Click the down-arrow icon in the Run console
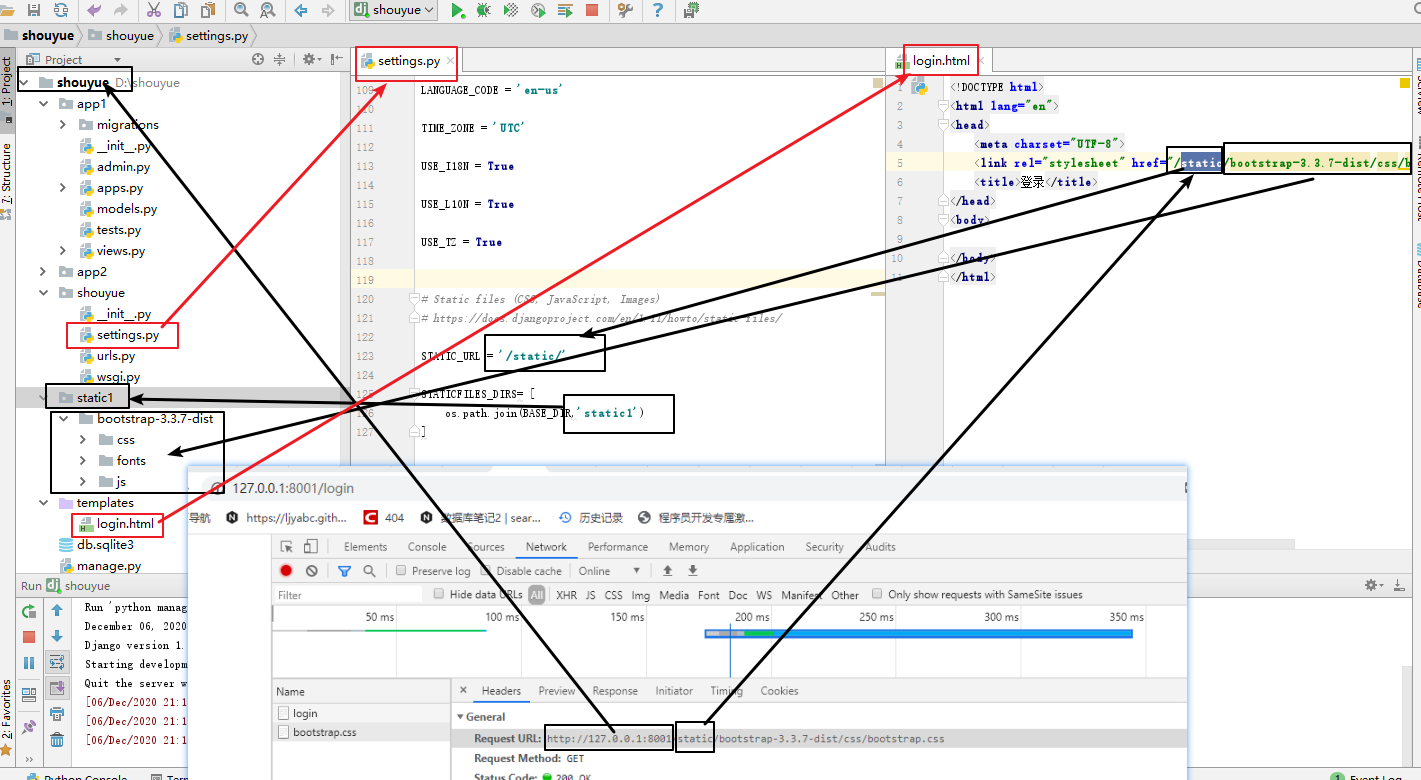Image resolution: width=1421 pixels, height=780 pixels. [57, 636]
